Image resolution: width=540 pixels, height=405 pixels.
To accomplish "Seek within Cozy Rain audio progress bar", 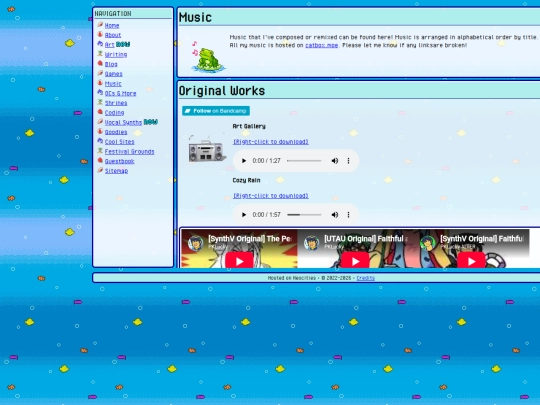I will pos(304,215).
